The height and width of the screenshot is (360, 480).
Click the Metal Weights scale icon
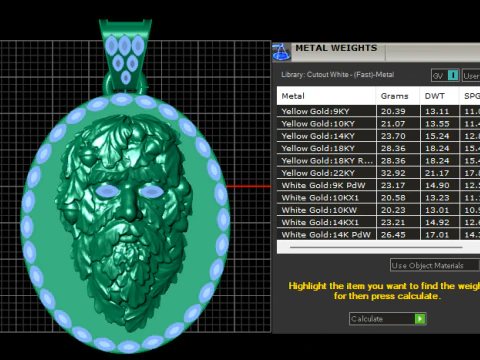coord(281,52)
